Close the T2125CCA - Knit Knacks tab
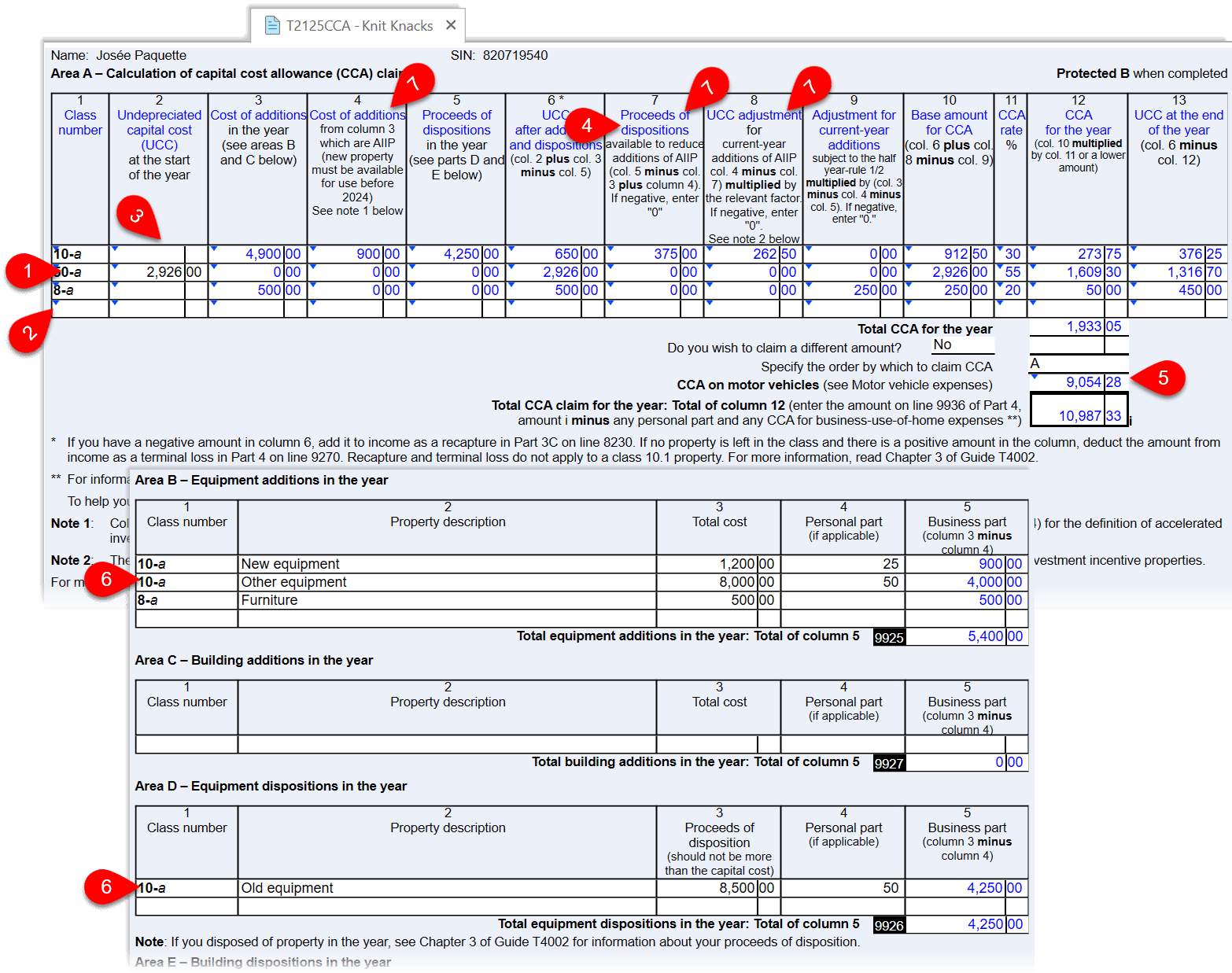The image size is (1232, 973). 451,25
